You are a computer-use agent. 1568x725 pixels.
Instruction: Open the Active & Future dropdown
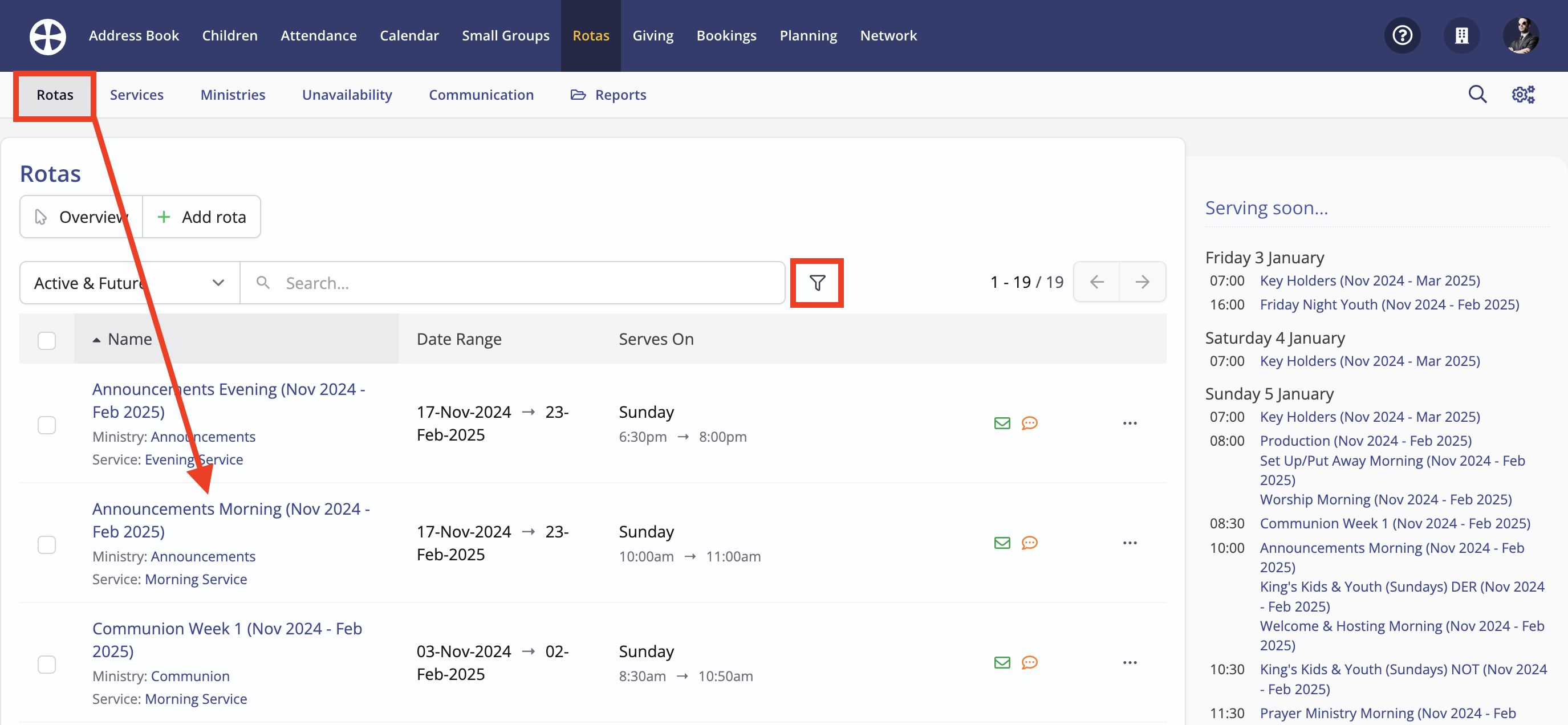coord(128,282)
